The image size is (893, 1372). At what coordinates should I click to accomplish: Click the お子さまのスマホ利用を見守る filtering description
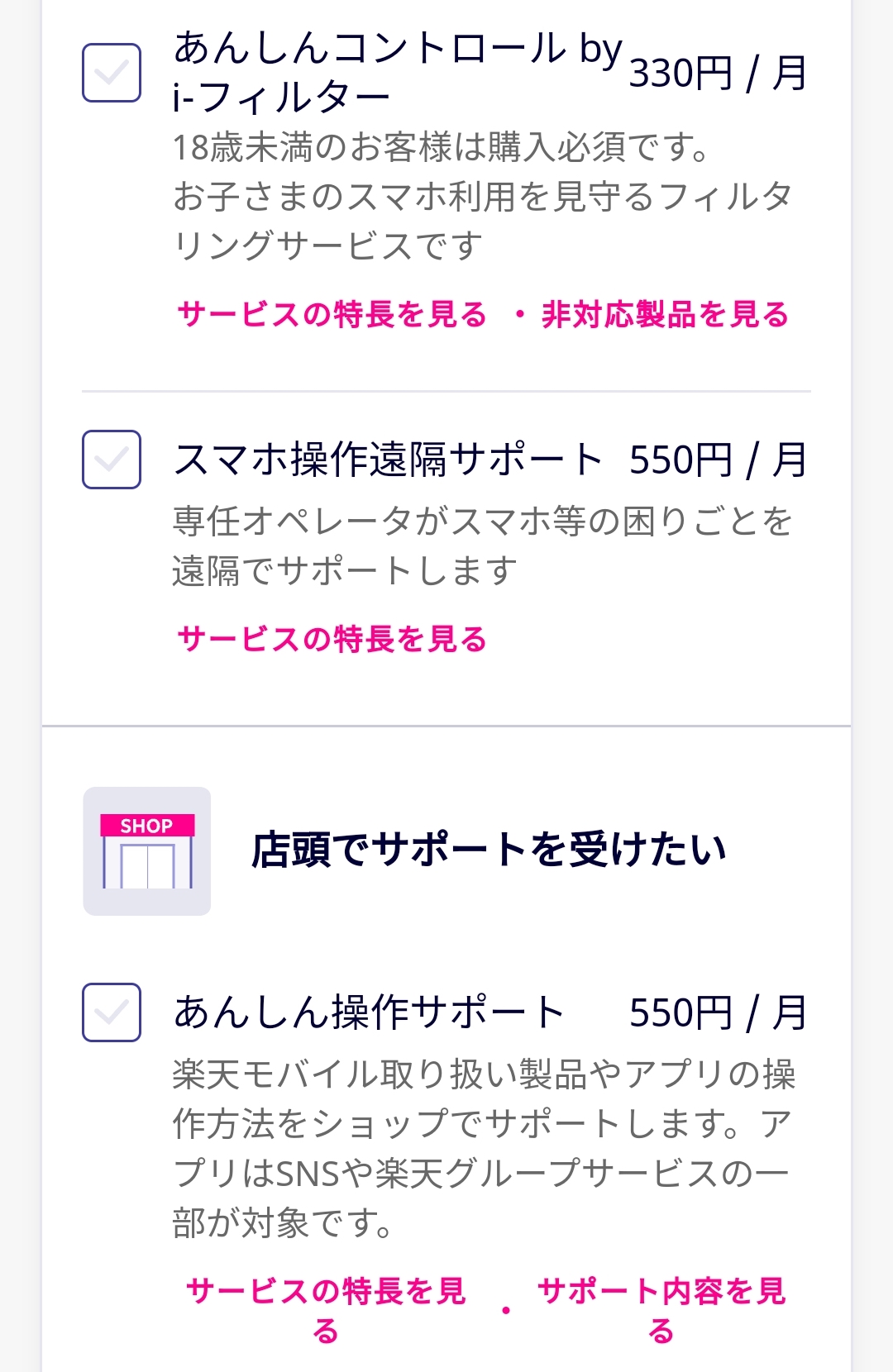pyautogui.click(x=483, y=222)
